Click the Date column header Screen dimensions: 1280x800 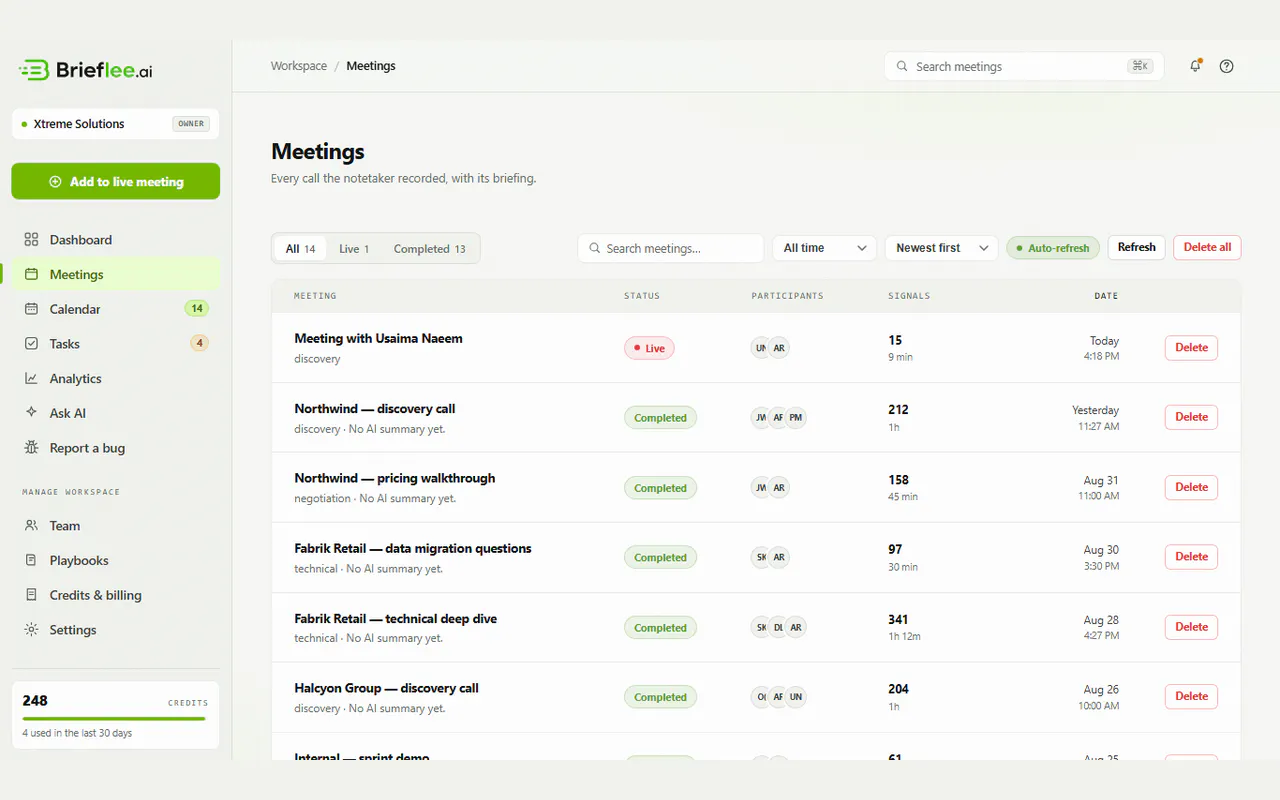click(x=1106, y=296)
